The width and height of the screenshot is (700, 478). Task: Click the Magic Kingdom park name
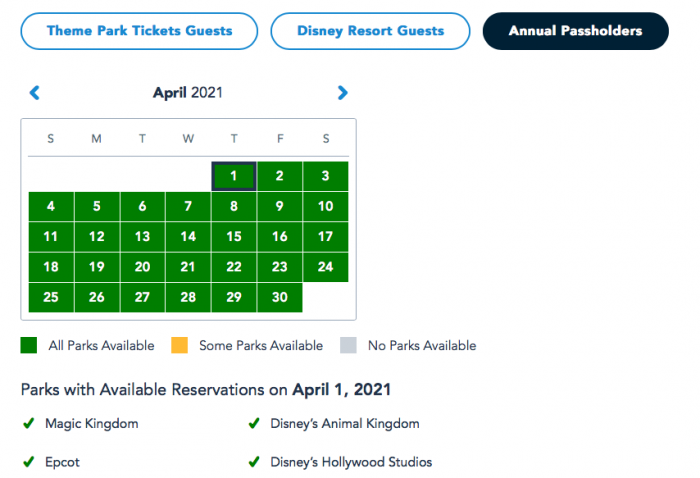pyautogui.click(x=92, y=423)
